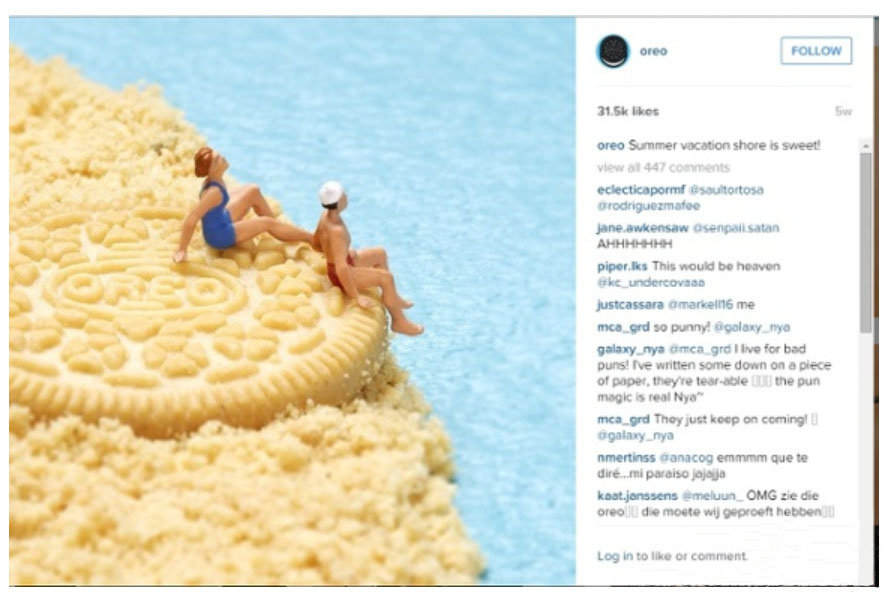Open 31.5k likes list
Image resolution: width=886 pixels, height=599 pixels.
tap(628, 111)
